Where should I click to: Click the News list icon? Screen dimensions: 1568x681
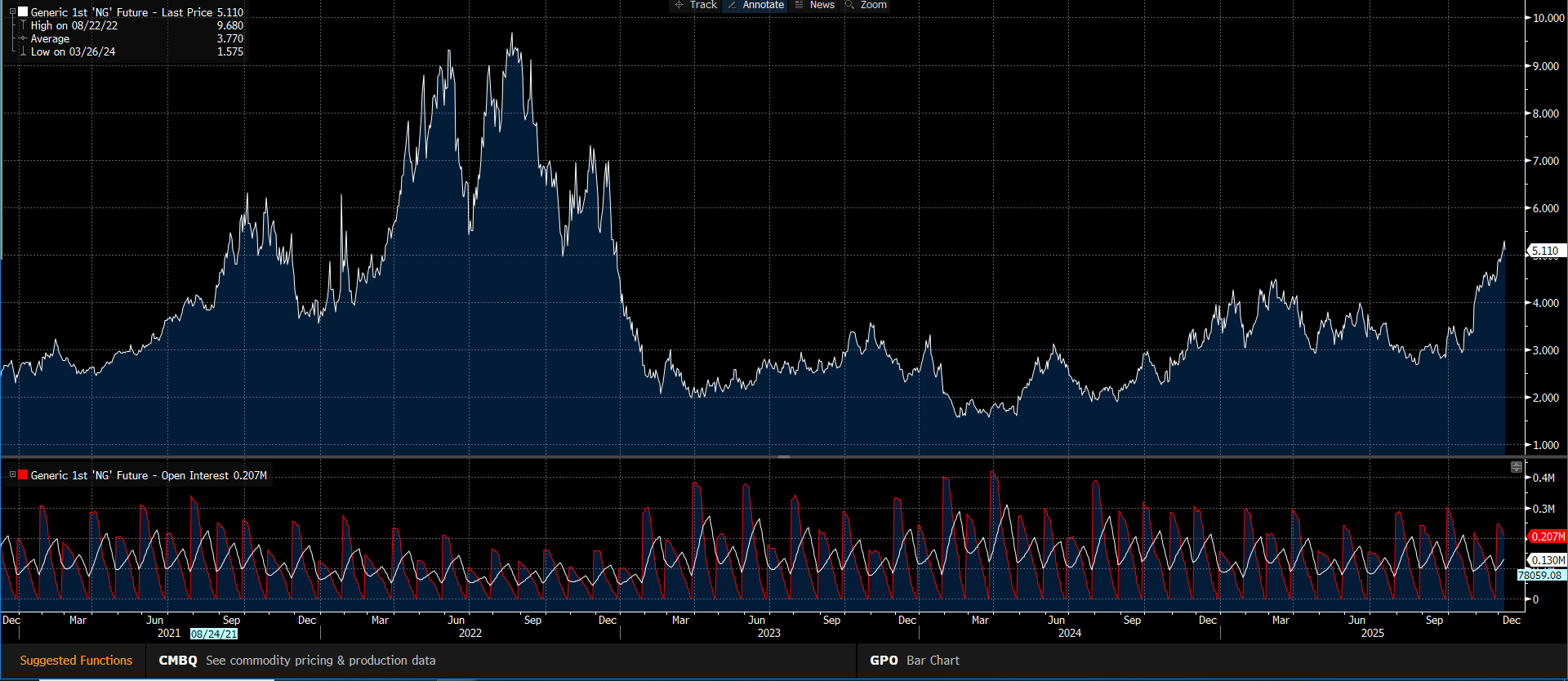[x=800, y=5]
